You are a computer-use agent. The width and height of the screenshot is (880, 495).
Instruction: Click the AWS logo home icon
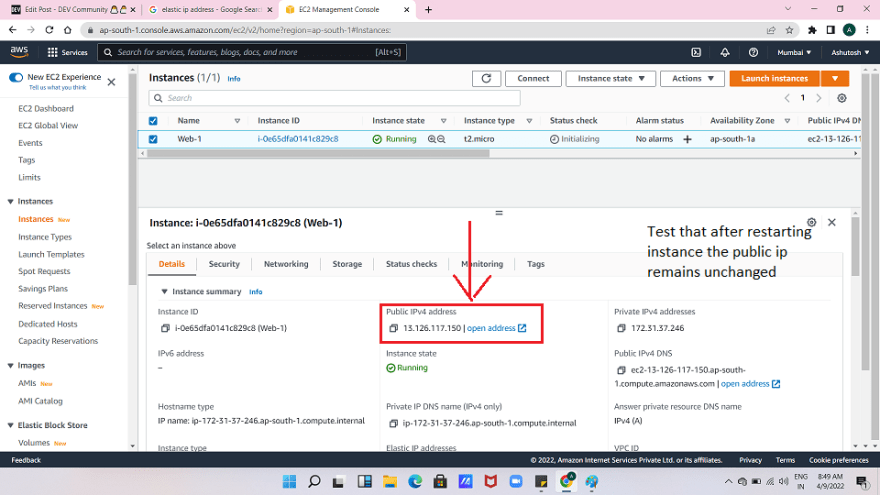[19, 52]
